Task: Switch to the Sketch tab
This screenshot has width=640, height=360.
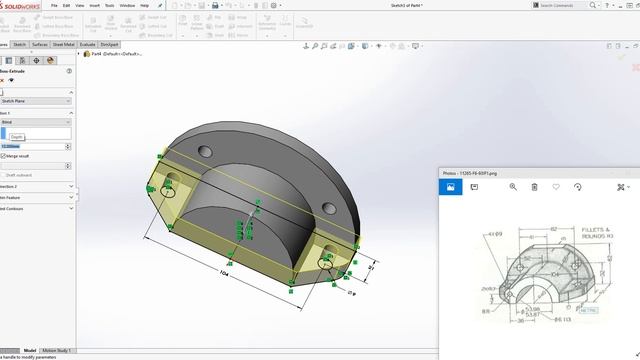Action: coord(20,44)
